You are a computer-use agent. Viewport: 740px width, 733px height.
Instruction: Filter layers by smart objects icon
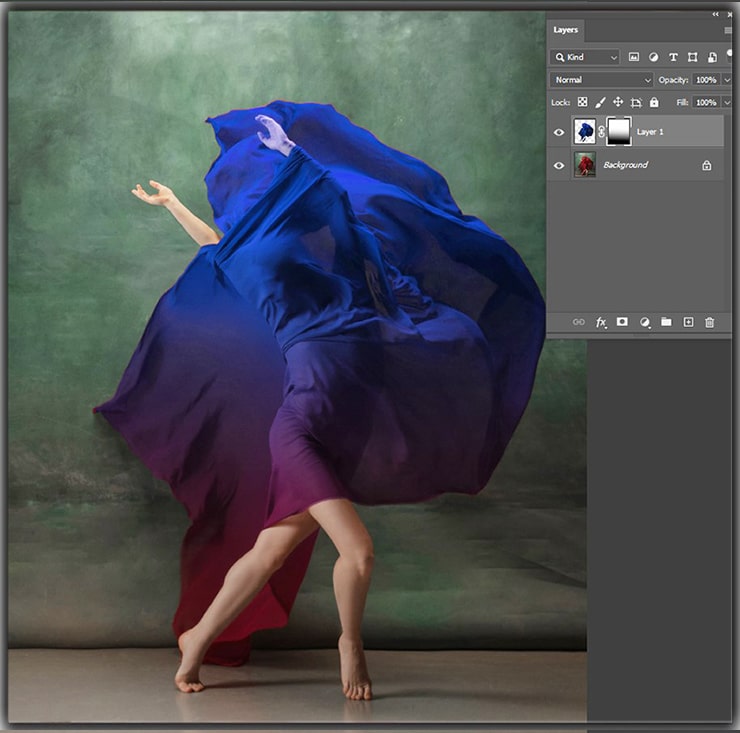pyautogui.click(x=712, y=57)
